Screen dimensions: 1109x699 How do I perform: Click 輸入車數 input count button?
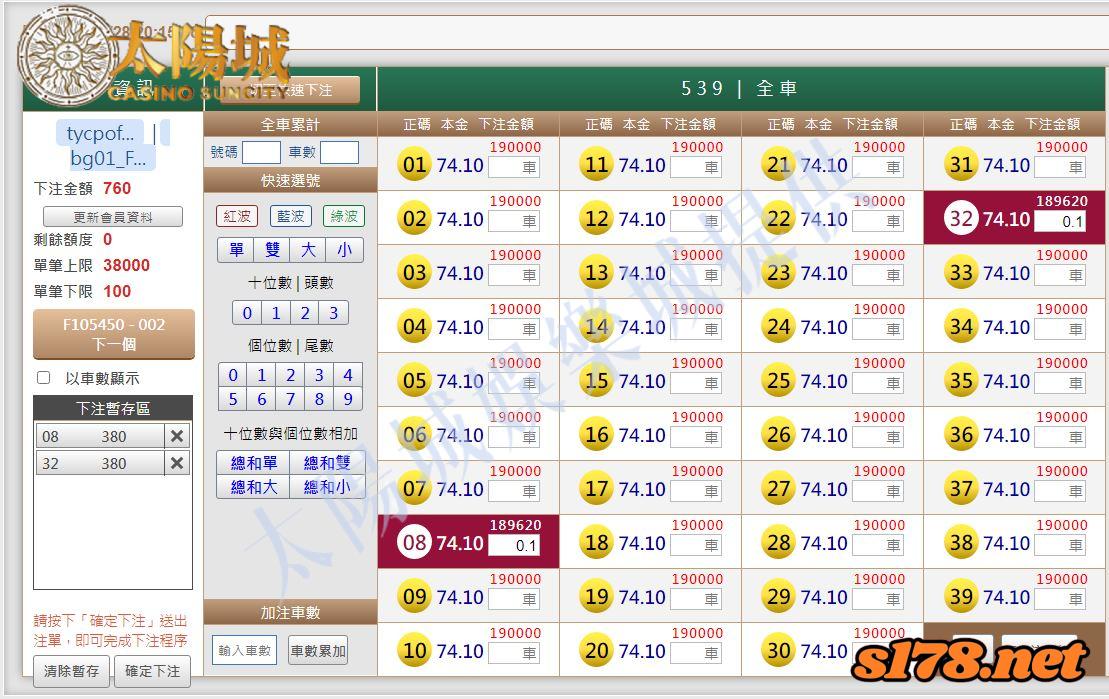245,650
